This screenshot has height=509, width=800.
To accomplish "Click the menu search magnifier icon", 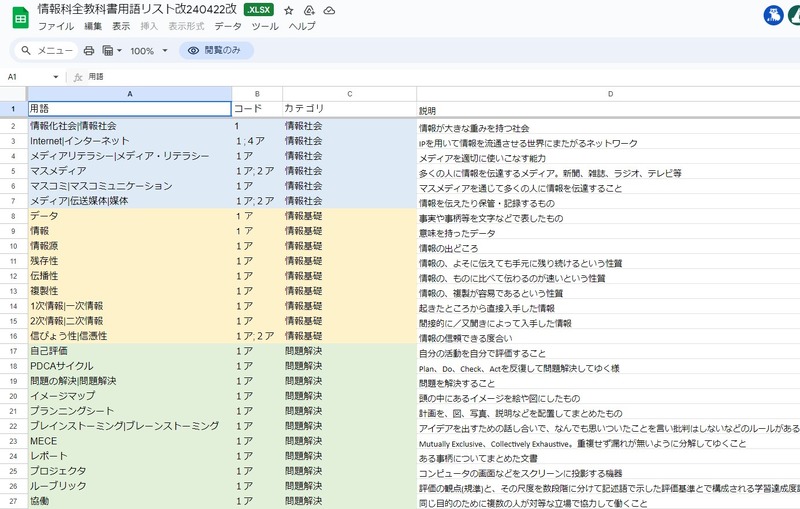I will 26,50.
